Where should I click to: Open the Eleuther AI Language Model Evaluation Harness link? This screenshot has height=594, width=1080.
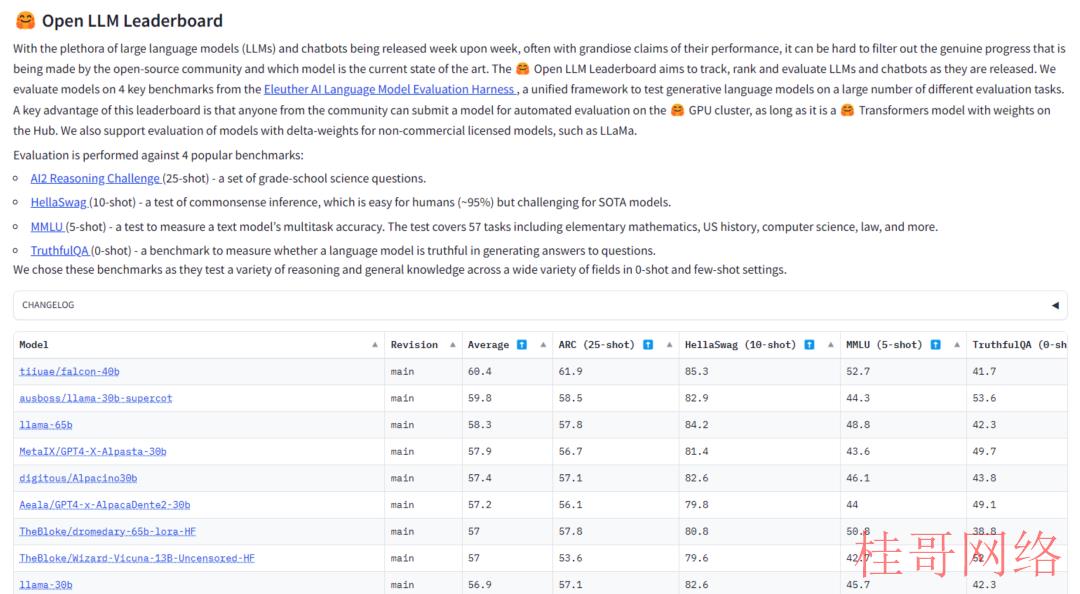coord(390,90)
